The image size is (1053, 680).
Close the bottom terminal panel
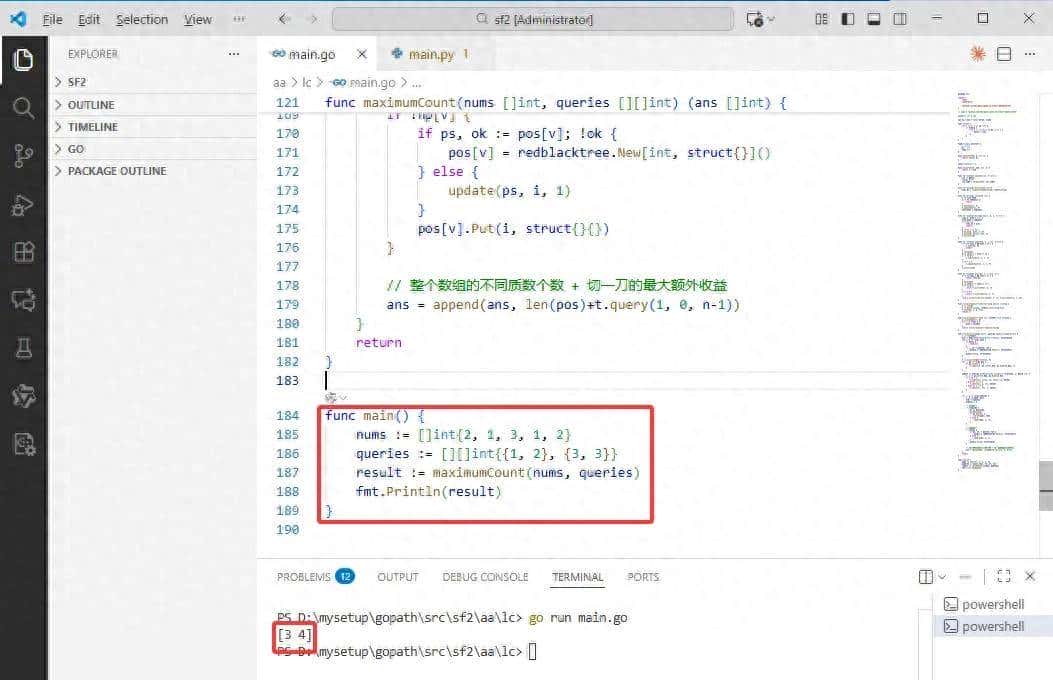(x=1030, y=577)
